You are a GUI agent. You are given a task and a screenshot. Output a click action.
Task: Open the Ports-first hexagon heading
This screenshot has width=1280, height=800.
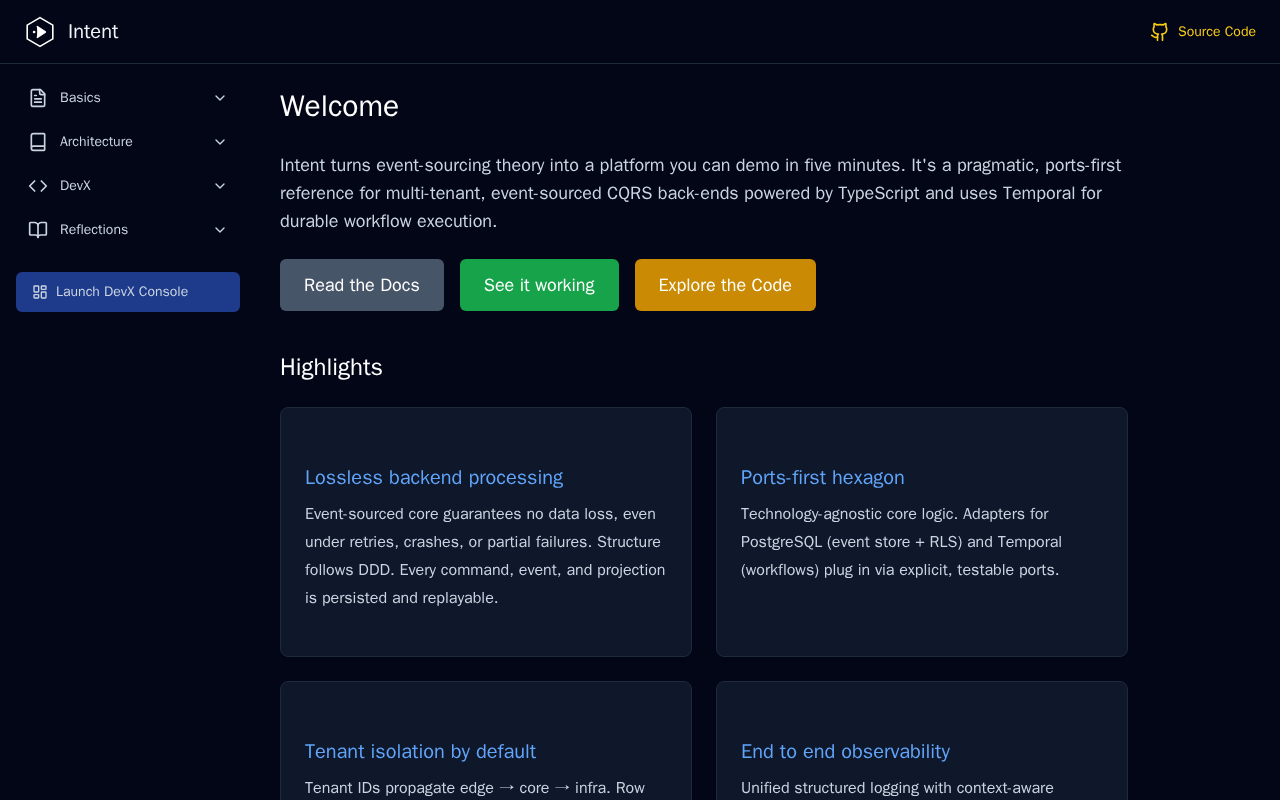823,478
